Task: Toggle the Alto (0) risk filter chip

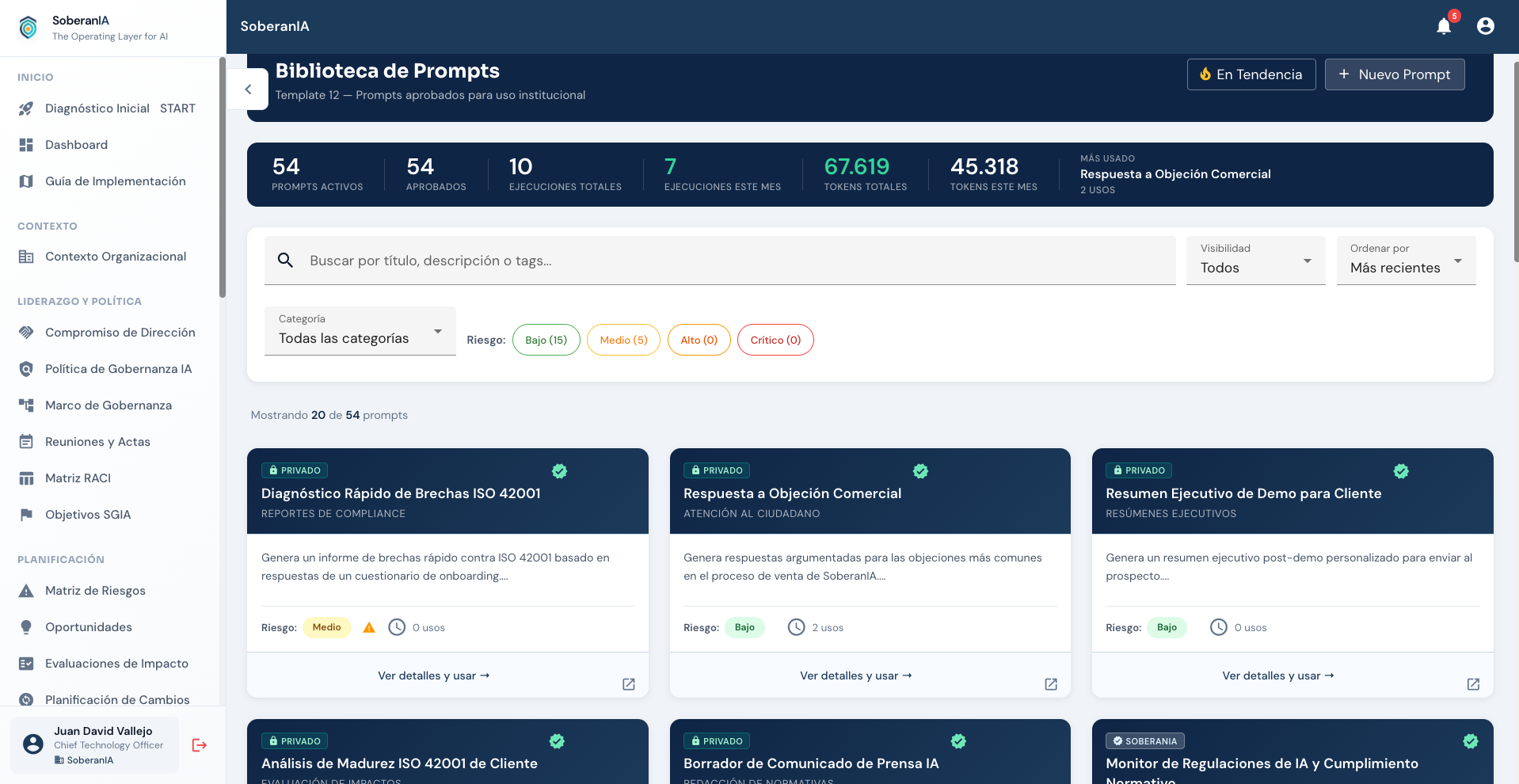Action: 699,340
